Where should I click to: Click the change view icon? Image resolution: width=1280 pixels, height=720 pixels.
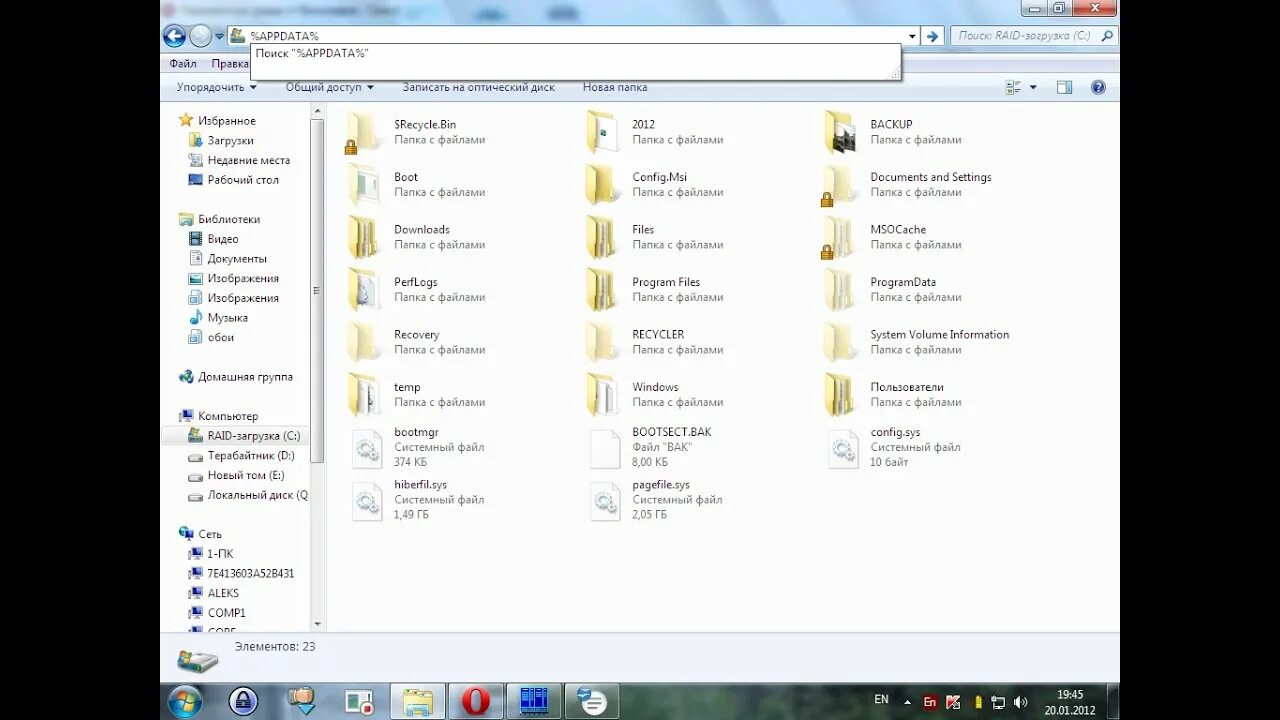tap(1014, 87)
